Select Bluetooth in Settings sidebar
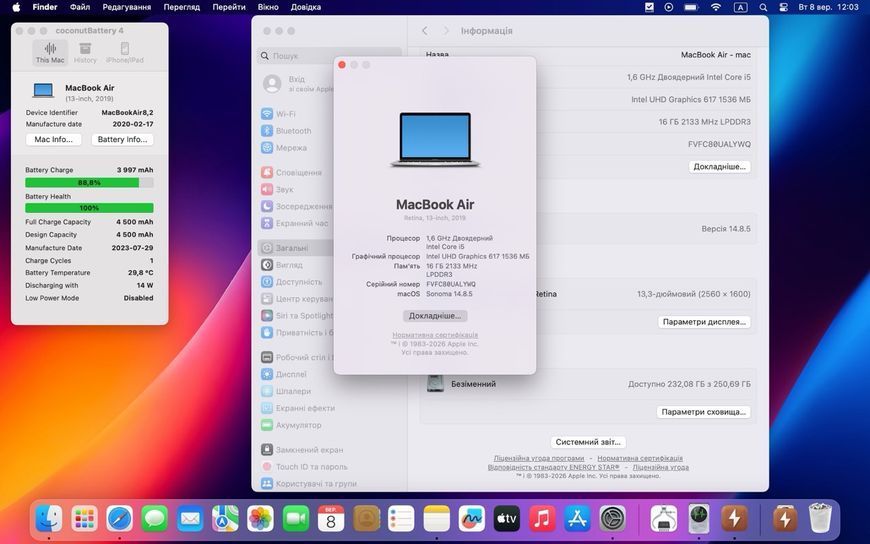Viewport: 870px width, 544px height. click(x=296, y=131)
